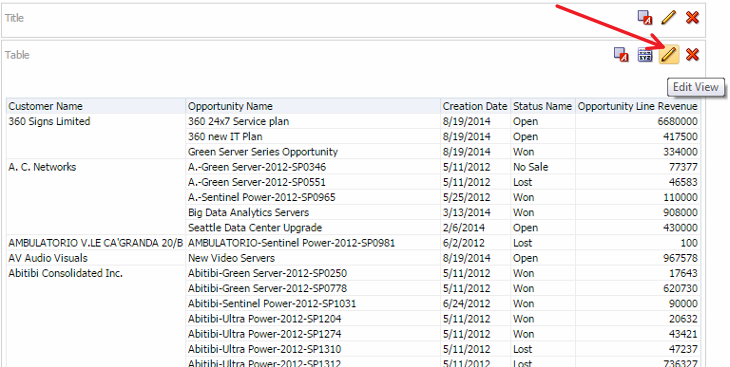Click customer Abitibi Consolidated Inc.
730x367 pixels.
pyautogui.click(x=66, y=273)
